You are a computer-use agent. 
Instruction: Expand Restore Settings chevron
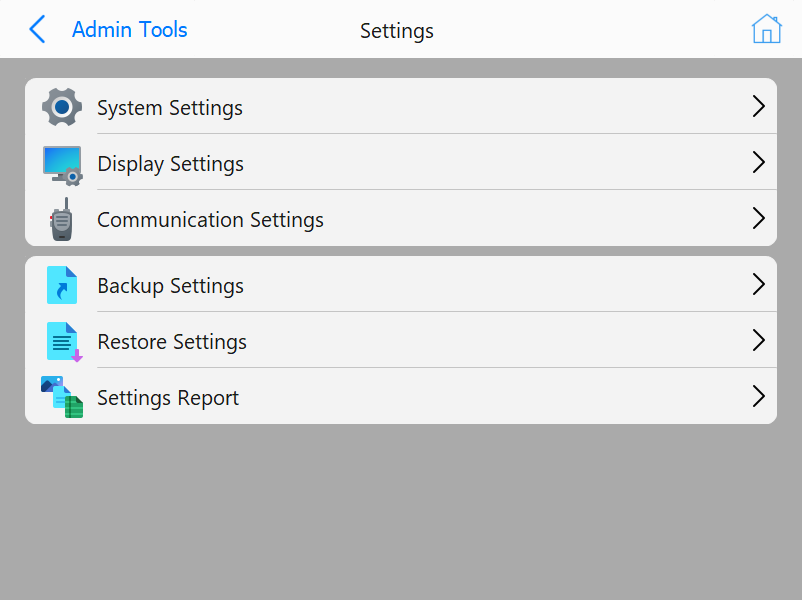(x=759, y=340)
